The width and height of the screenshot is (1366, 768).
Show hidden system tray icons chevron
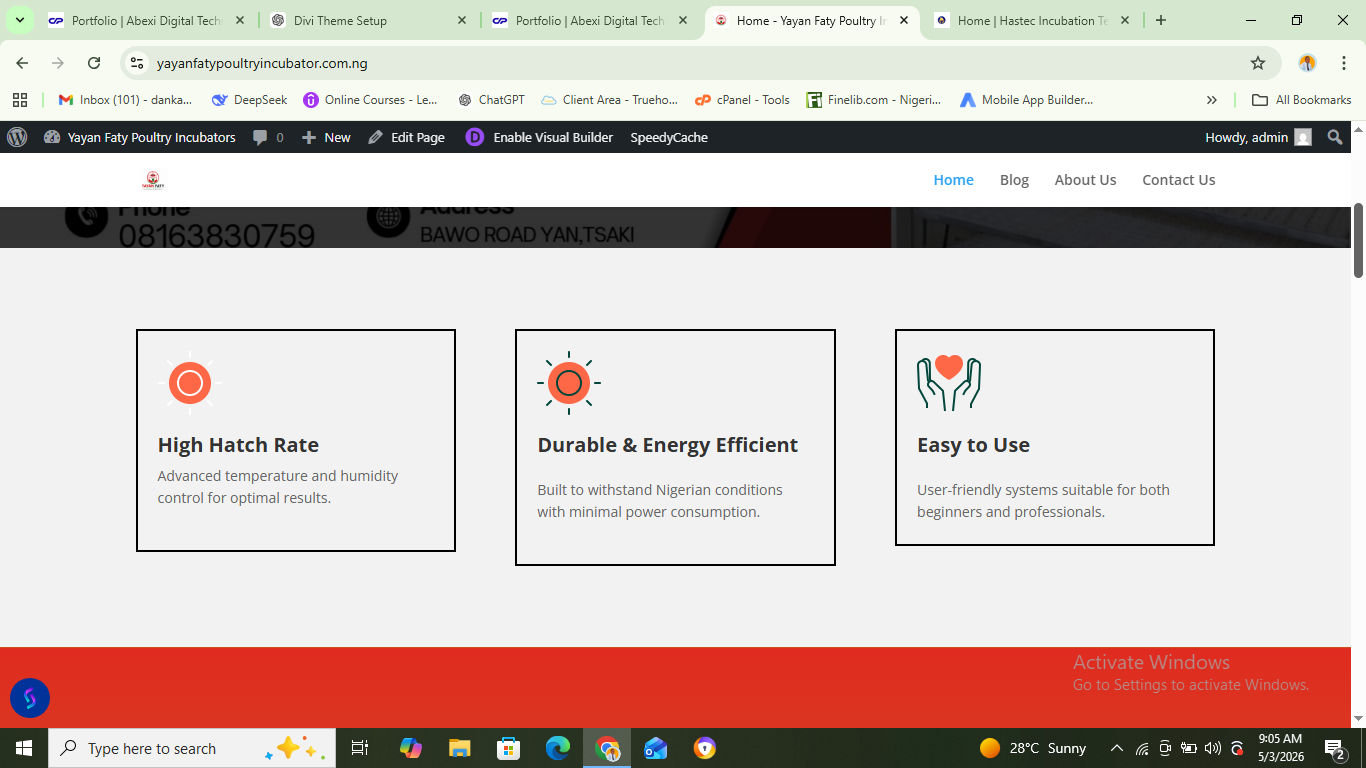[1117, 748]
